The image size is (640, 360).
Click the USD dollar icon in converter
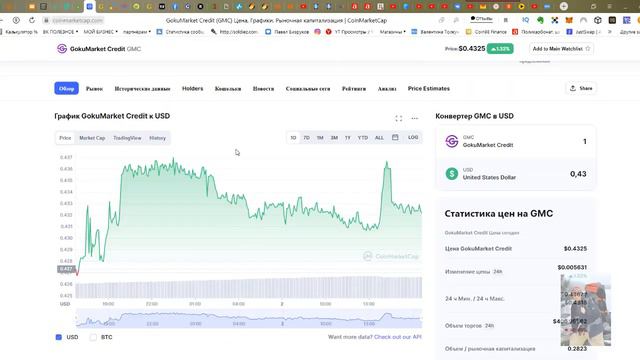pos(451,173)
